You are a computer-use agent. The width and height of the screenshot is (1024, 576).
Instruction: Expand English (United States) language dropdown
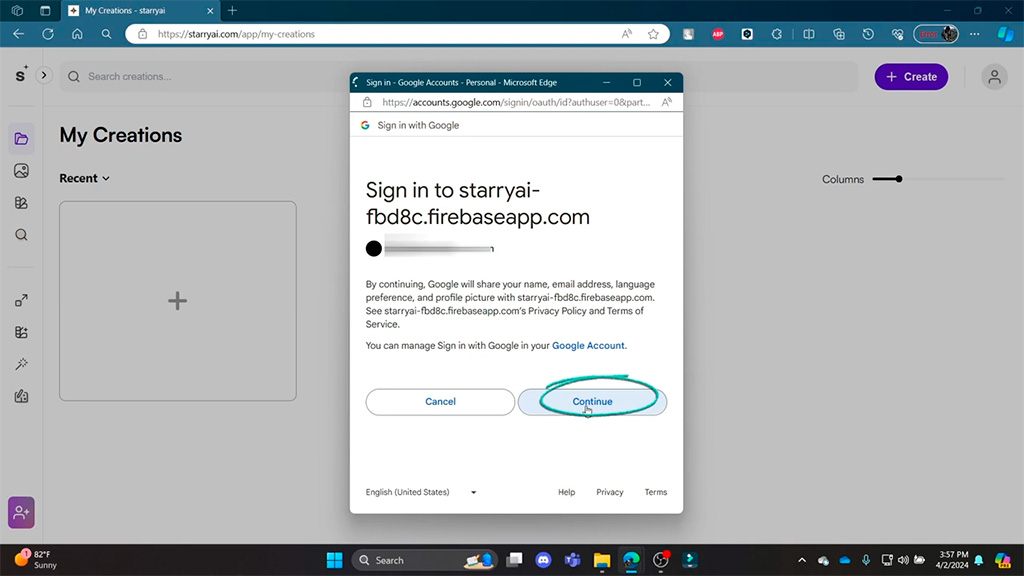421,492
